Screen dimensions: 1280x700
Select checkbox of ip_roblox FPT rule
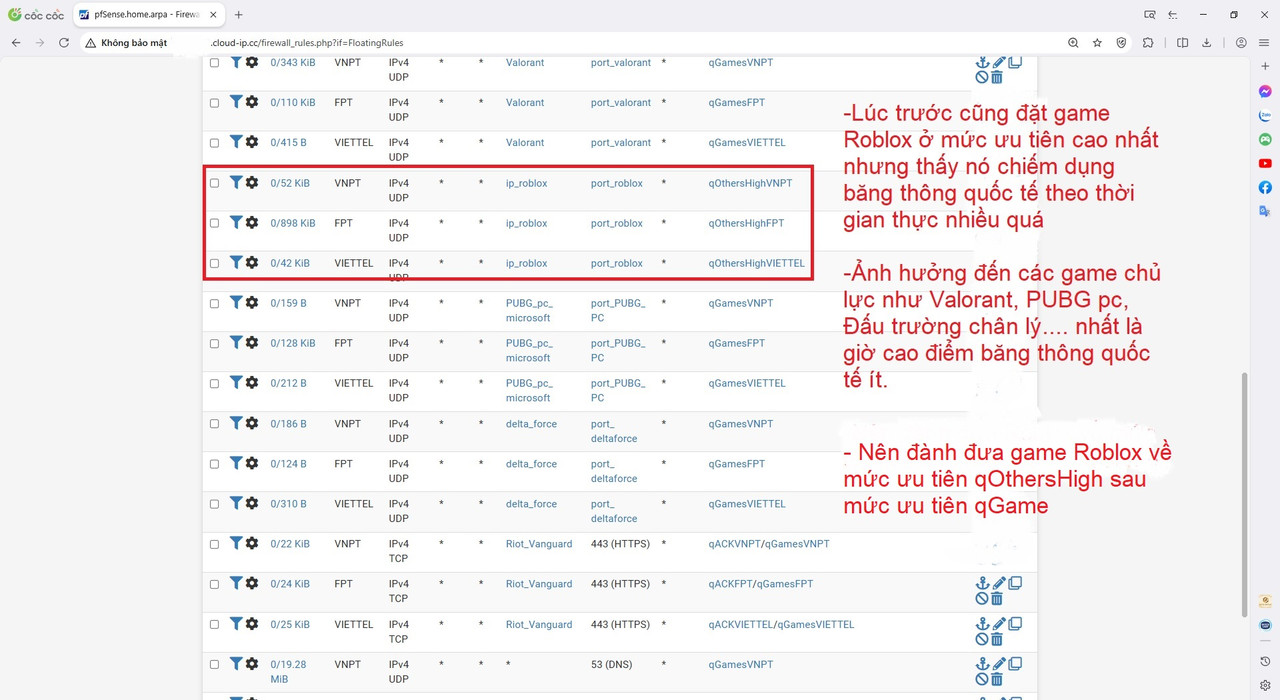[214, 223]
